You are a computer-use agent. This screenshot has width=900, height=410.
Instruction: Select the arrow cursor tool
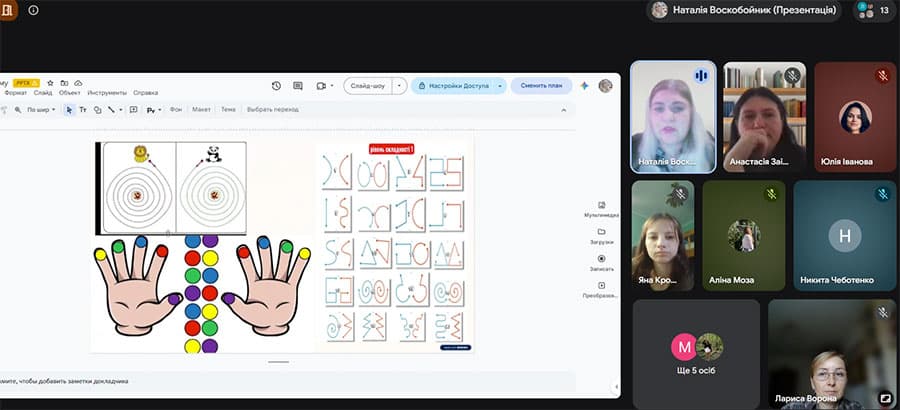pos(69,109)
